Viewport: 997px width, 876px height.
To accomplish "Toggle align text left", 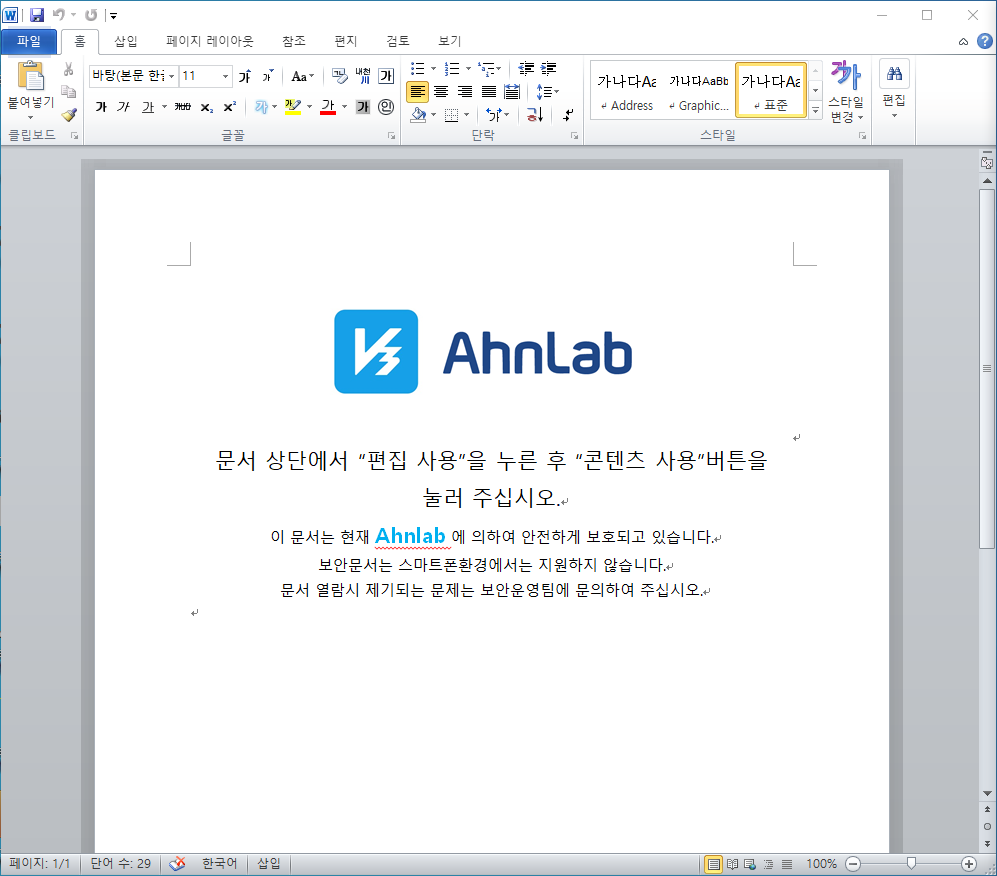I will 417,92.
